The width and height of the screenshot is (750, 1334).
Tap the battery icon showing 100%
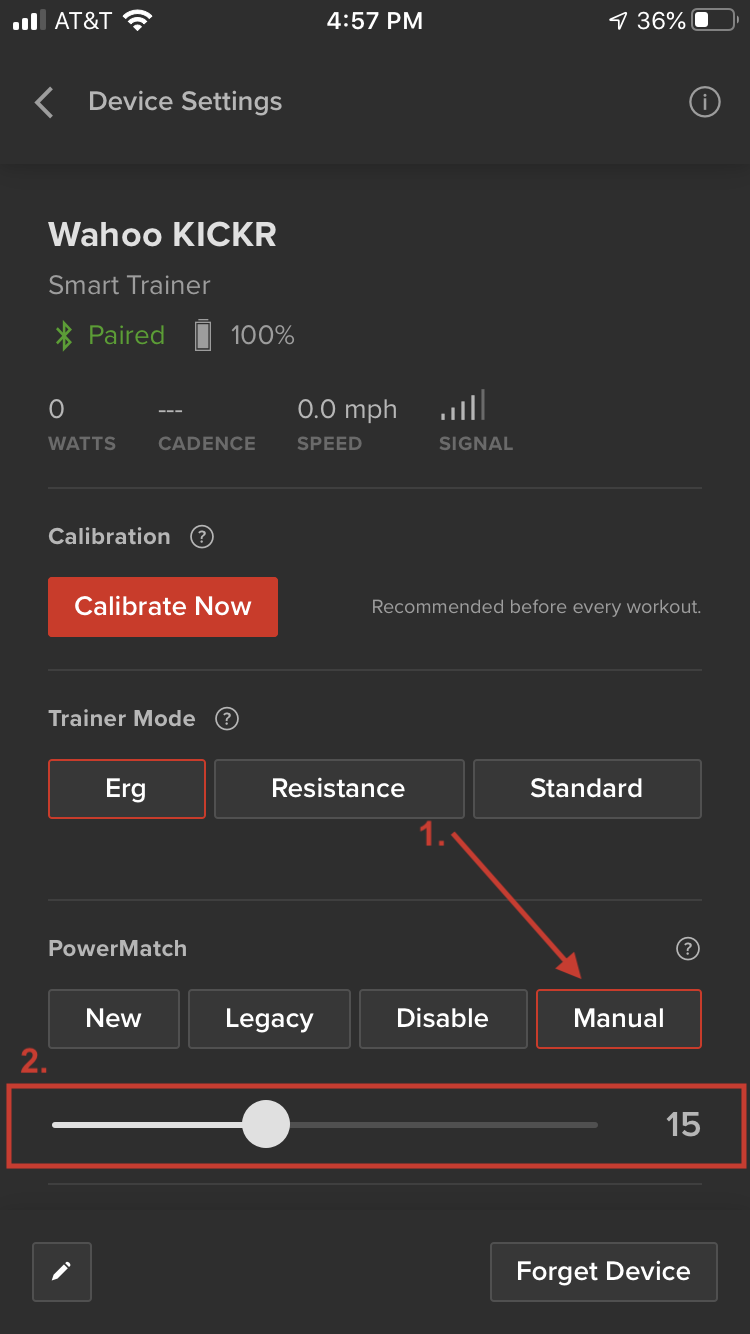pos(203,336)
